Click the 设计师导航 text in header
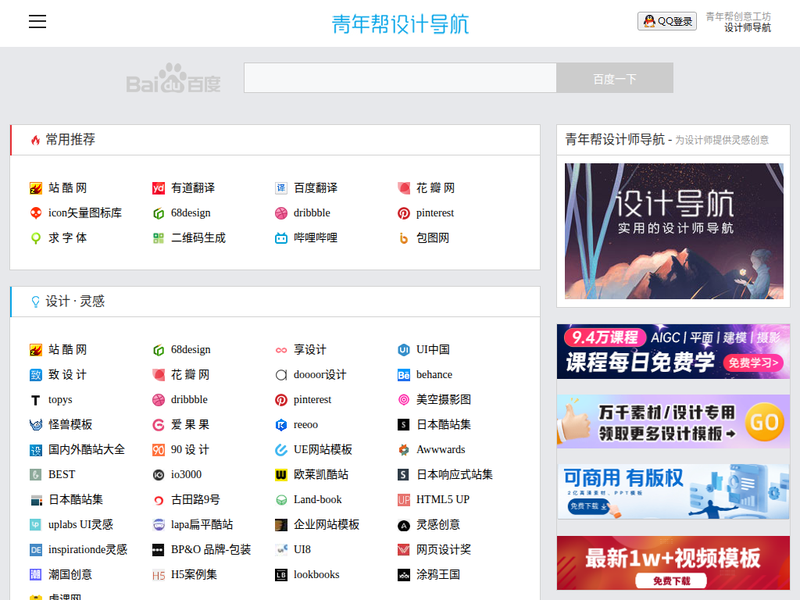This screenshot has width=800, height=600. point(748,28)
